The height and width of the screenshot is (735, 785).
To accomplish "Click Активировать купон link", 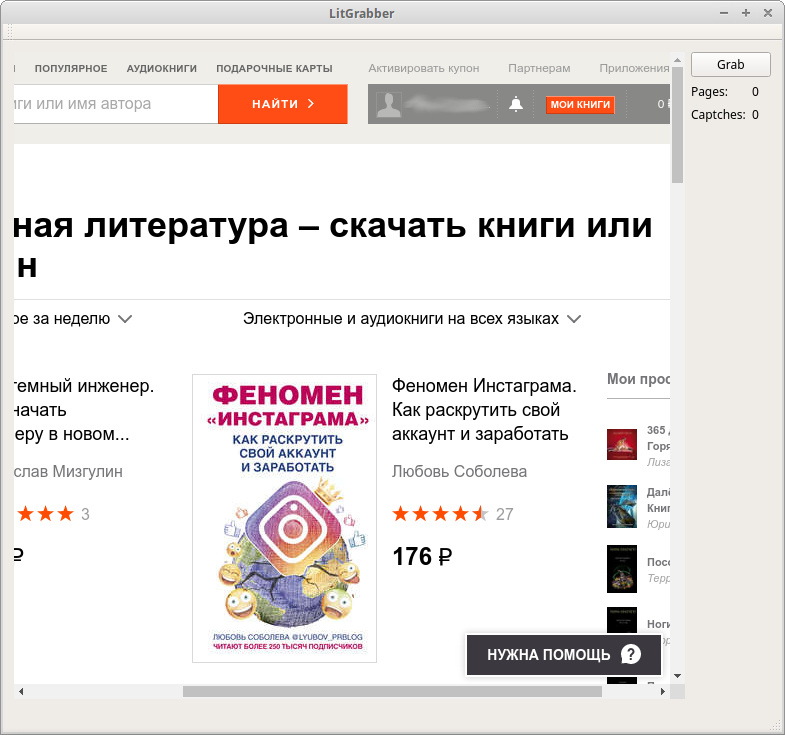I will click(424, 68).
